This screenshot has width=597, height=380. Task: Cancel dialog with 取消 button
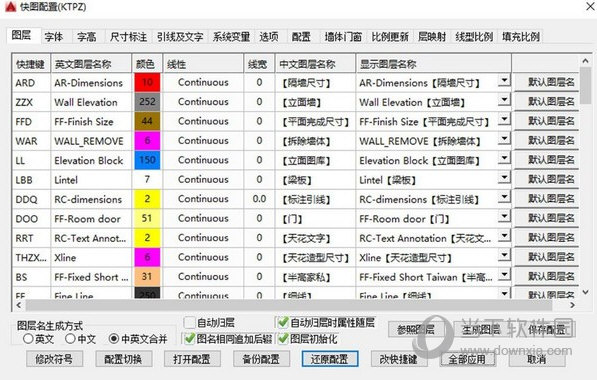(x=537, y=359)
